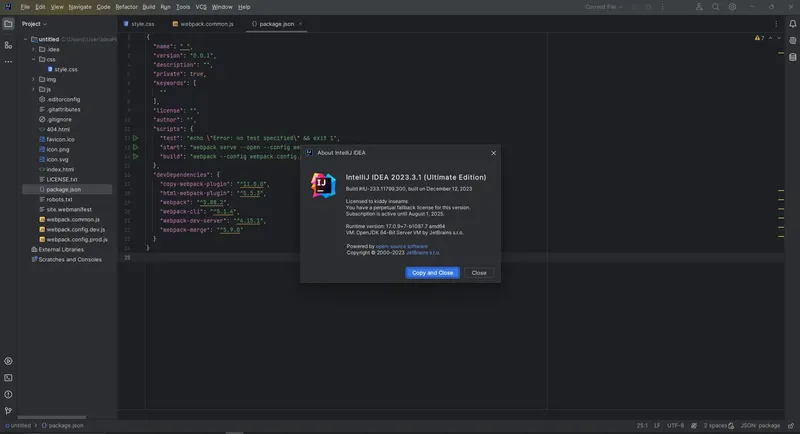Run the "test" script gutter icon
The width and height of the screenshot is (800, 434).
click(135, 138)
